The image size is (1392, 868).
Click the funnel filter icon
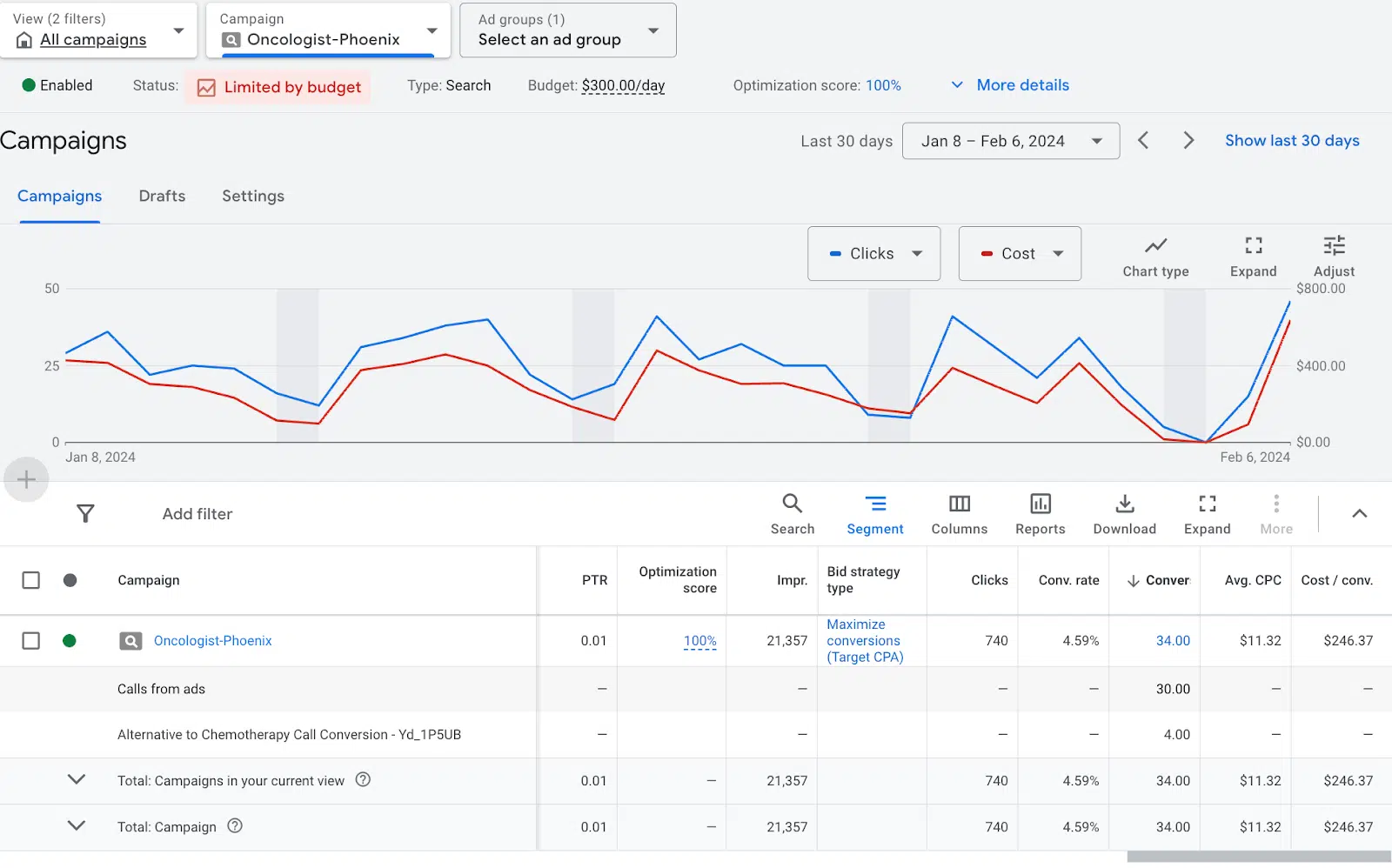pos(85,513)
